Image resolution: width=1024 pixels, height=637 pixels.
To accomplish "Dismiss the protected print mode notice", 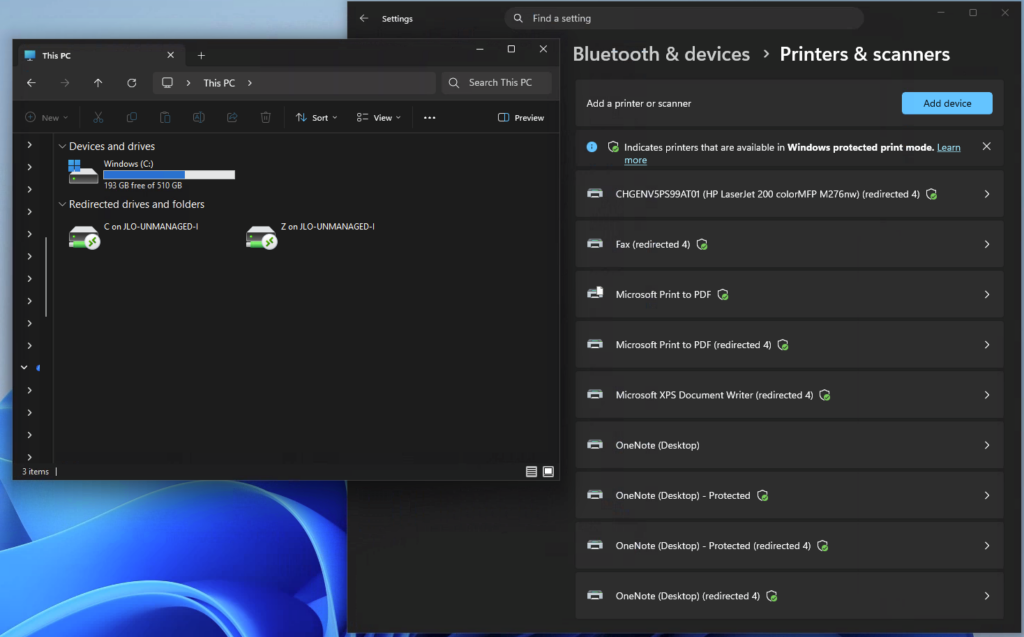I will 986,146.
